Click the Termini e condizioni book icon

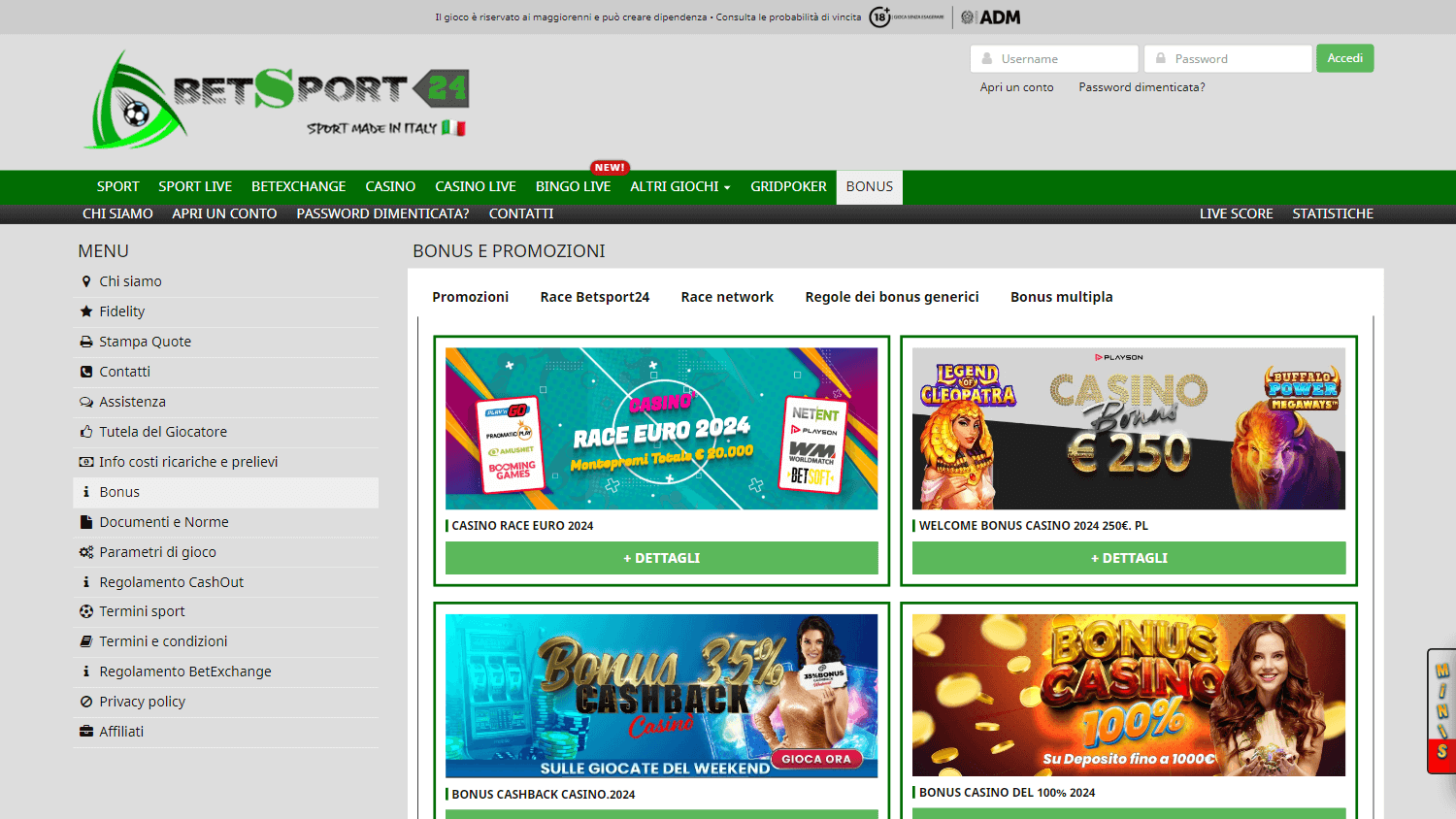pos(86,641)
